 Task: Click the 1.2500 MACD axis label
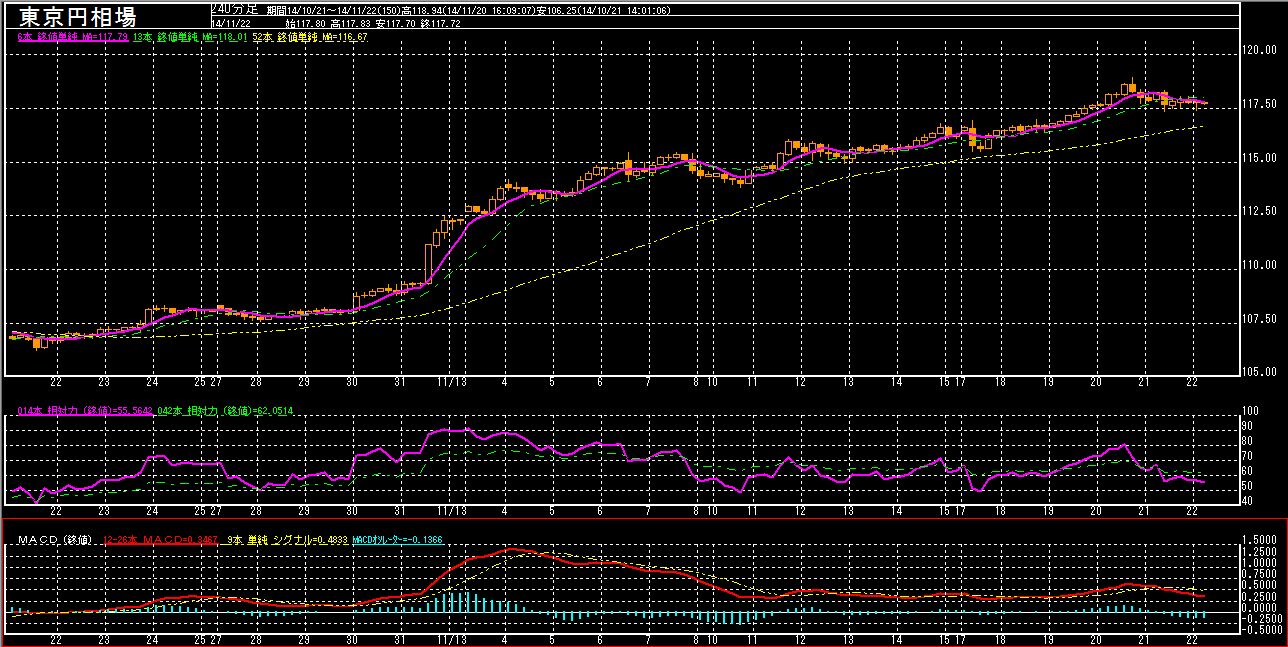(1257, 551)
